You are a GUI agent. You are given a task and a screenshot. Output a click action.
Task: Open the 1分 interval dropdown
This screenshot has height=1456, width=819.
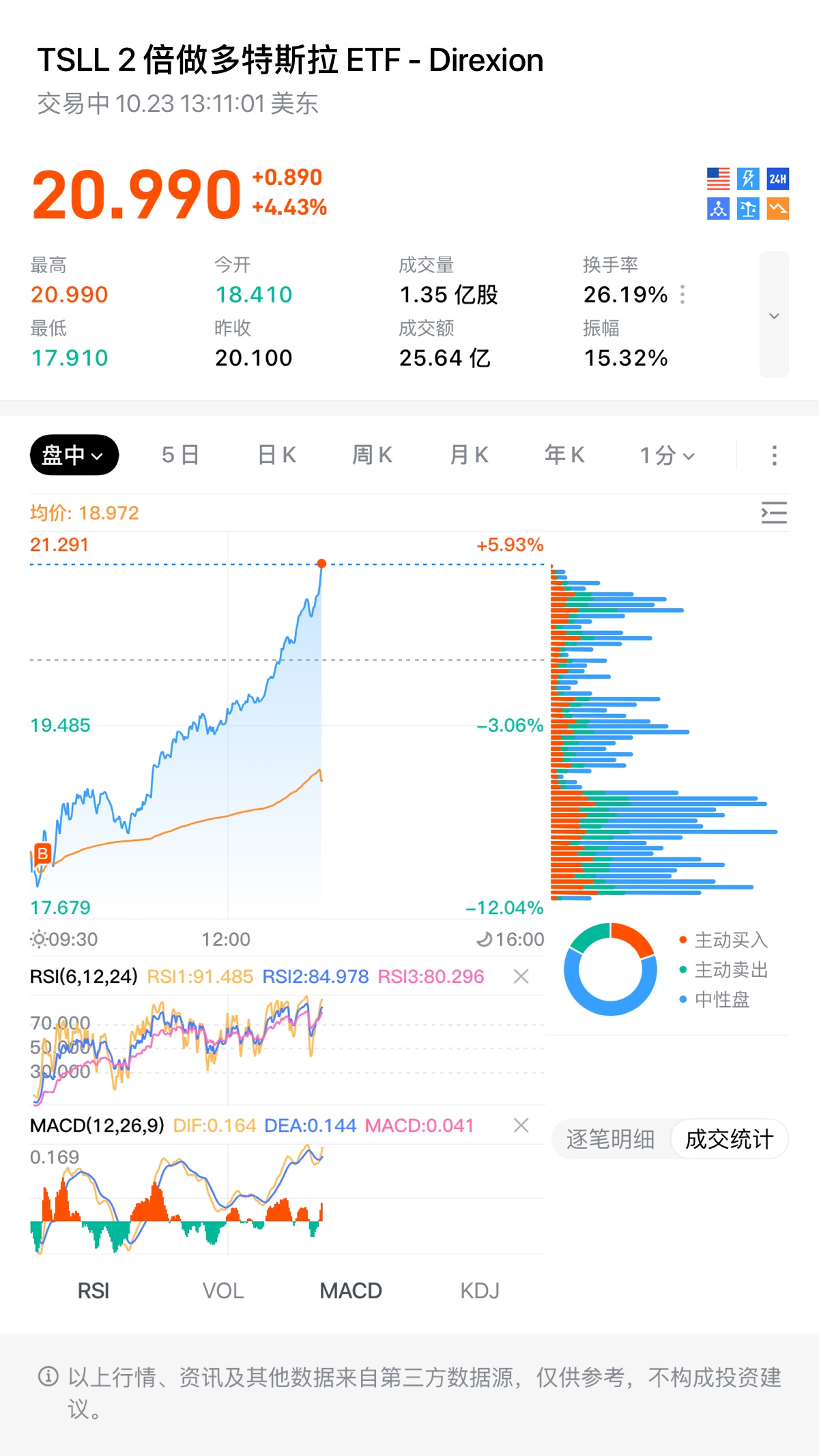click(667, 455)
